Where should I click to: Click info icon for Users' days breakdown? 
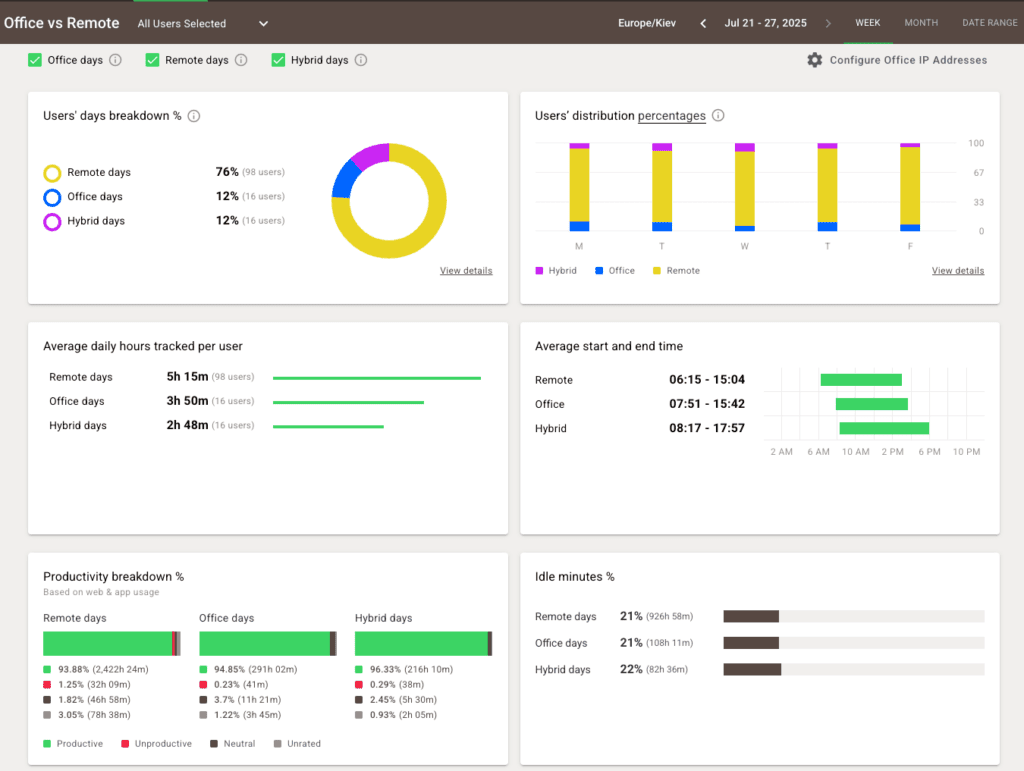194,116
